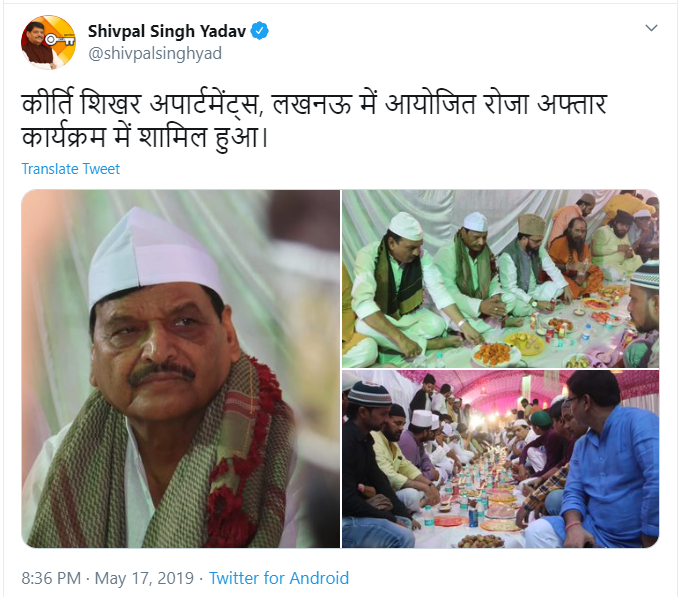Click the plate of orange sweets in photo
Viewport: 681px width, 597px height.
coord(493,353)
